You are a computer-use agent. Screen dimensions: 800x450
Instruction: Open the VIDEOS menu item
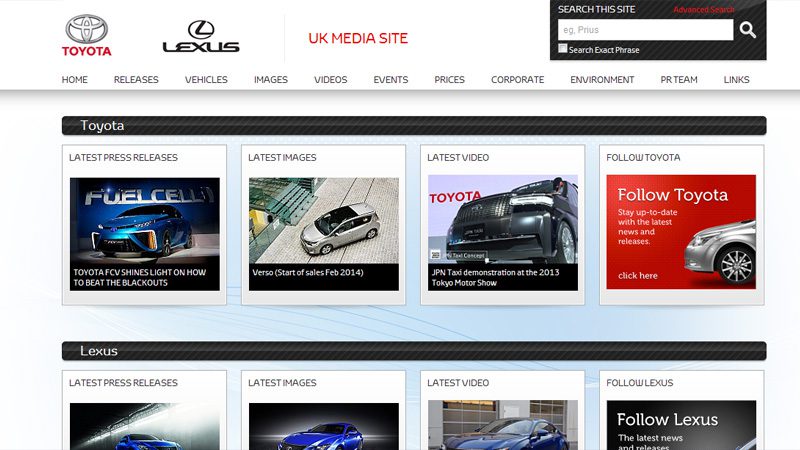pos(331,80)
